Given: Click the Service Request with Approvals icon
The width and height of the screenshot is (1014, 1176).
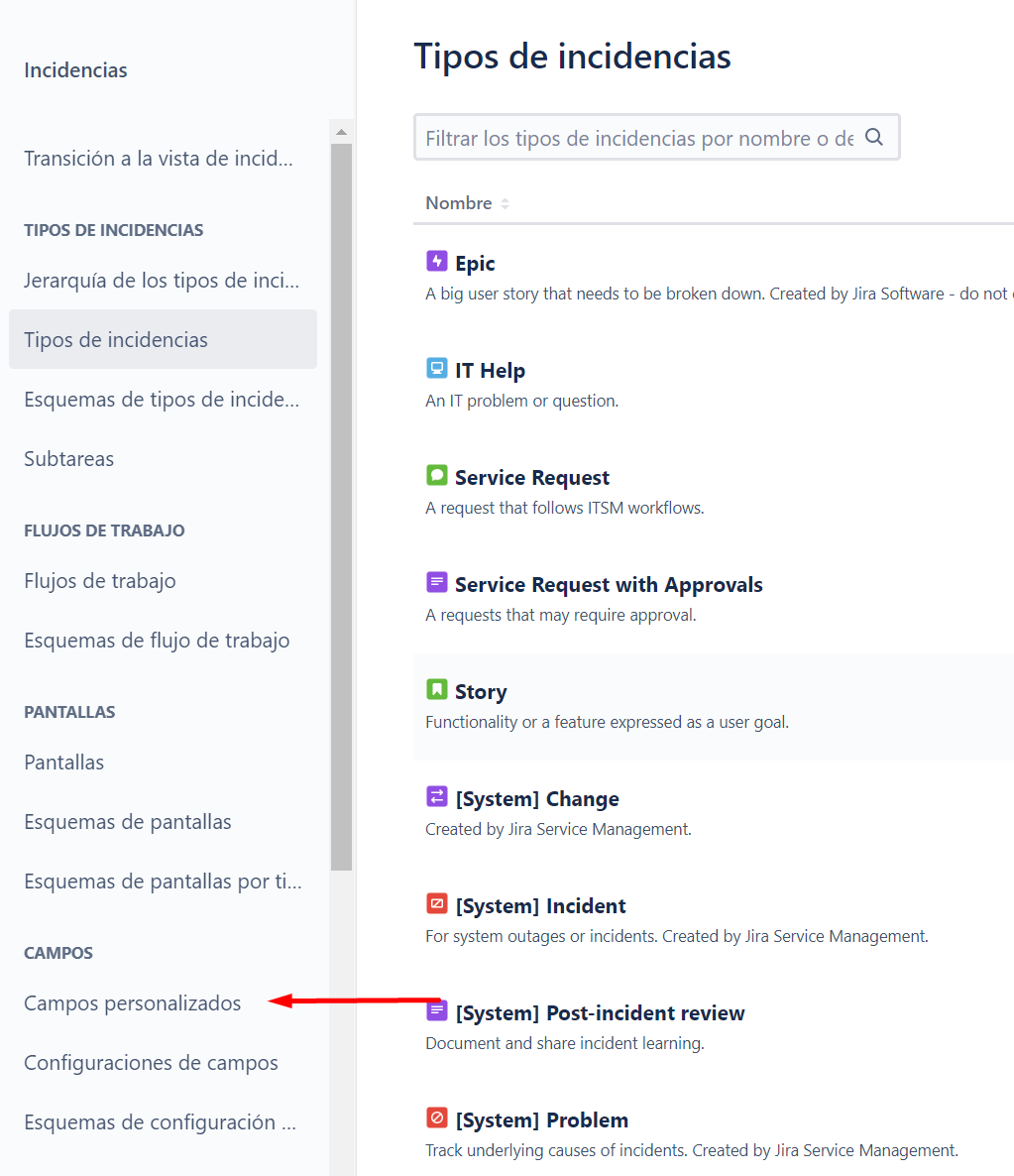Looking at the screenshot, I should pos(437,583).
